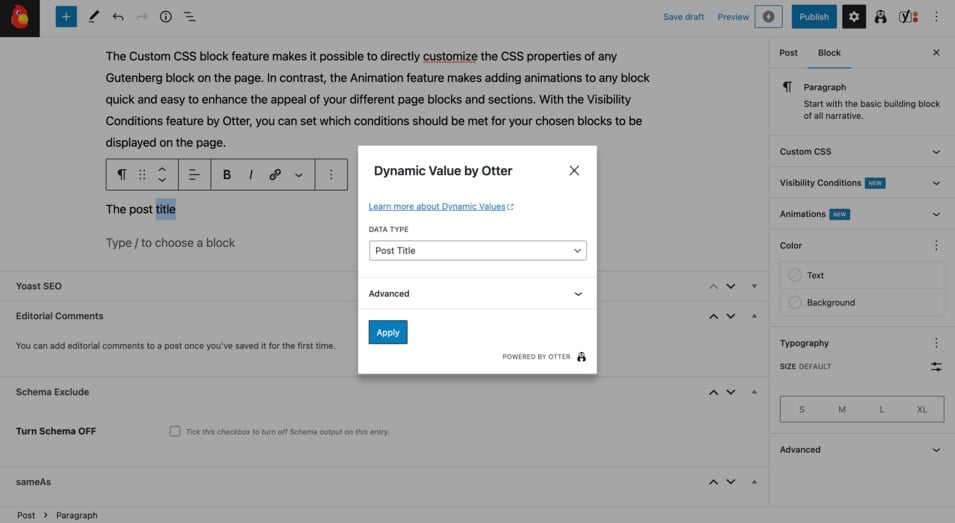The width and height of the screenshot is (955, 523).
Task: Select the XL font size option
Action: click(921, 409)
